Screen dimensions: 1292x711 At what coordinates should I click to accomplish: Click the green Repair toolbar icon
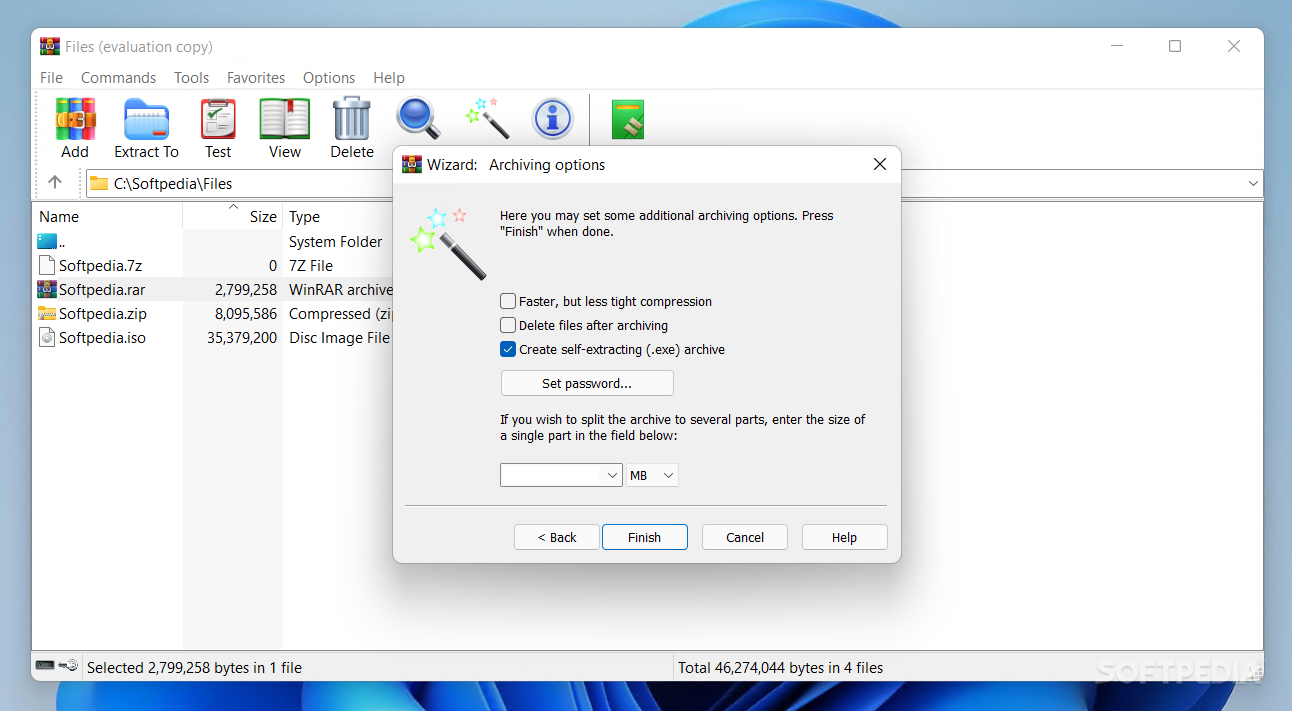[x=628, y=119]
